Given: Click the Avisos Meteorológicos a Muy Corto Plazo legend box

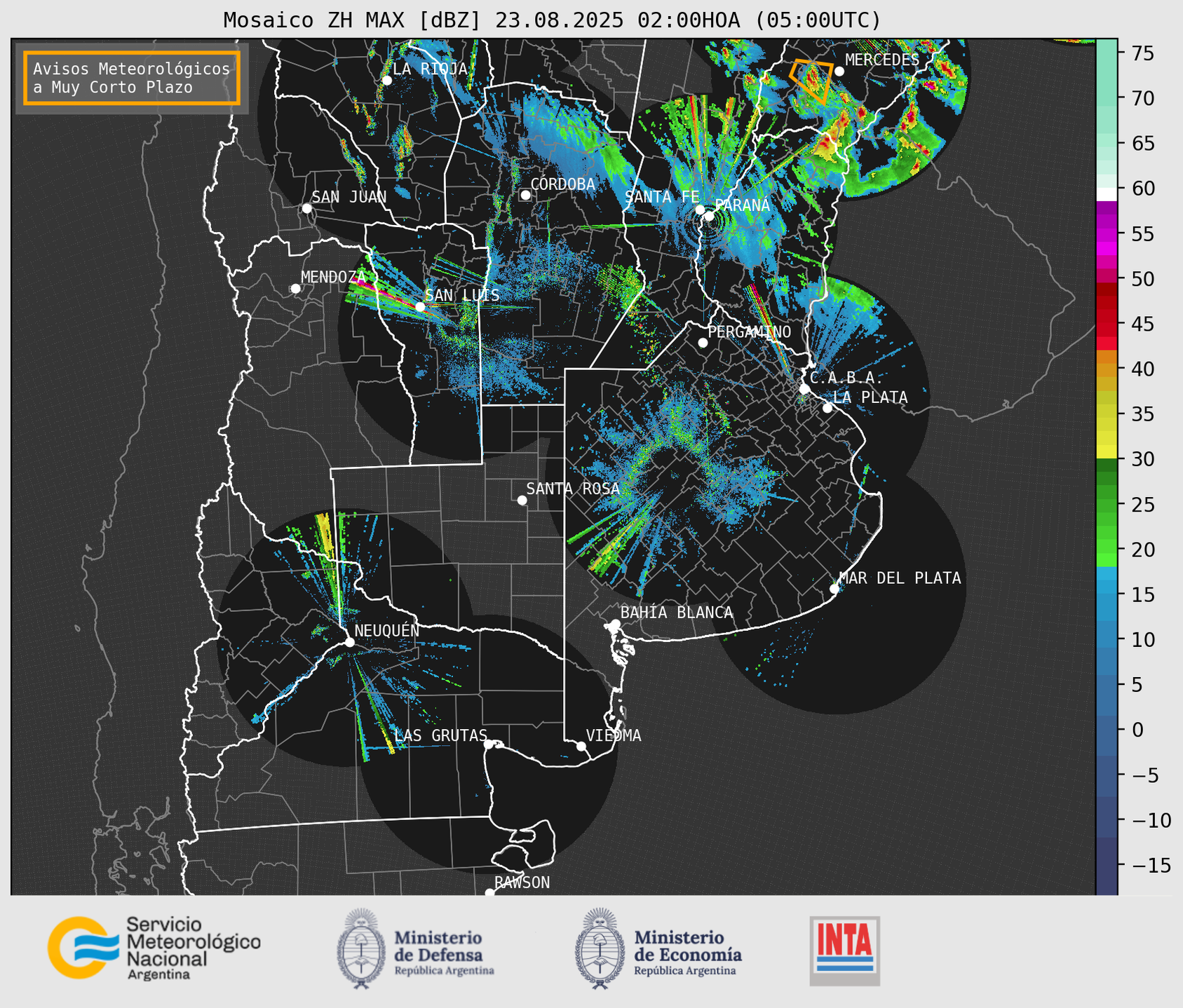Looking at the screenshot, I should point(132,77).
